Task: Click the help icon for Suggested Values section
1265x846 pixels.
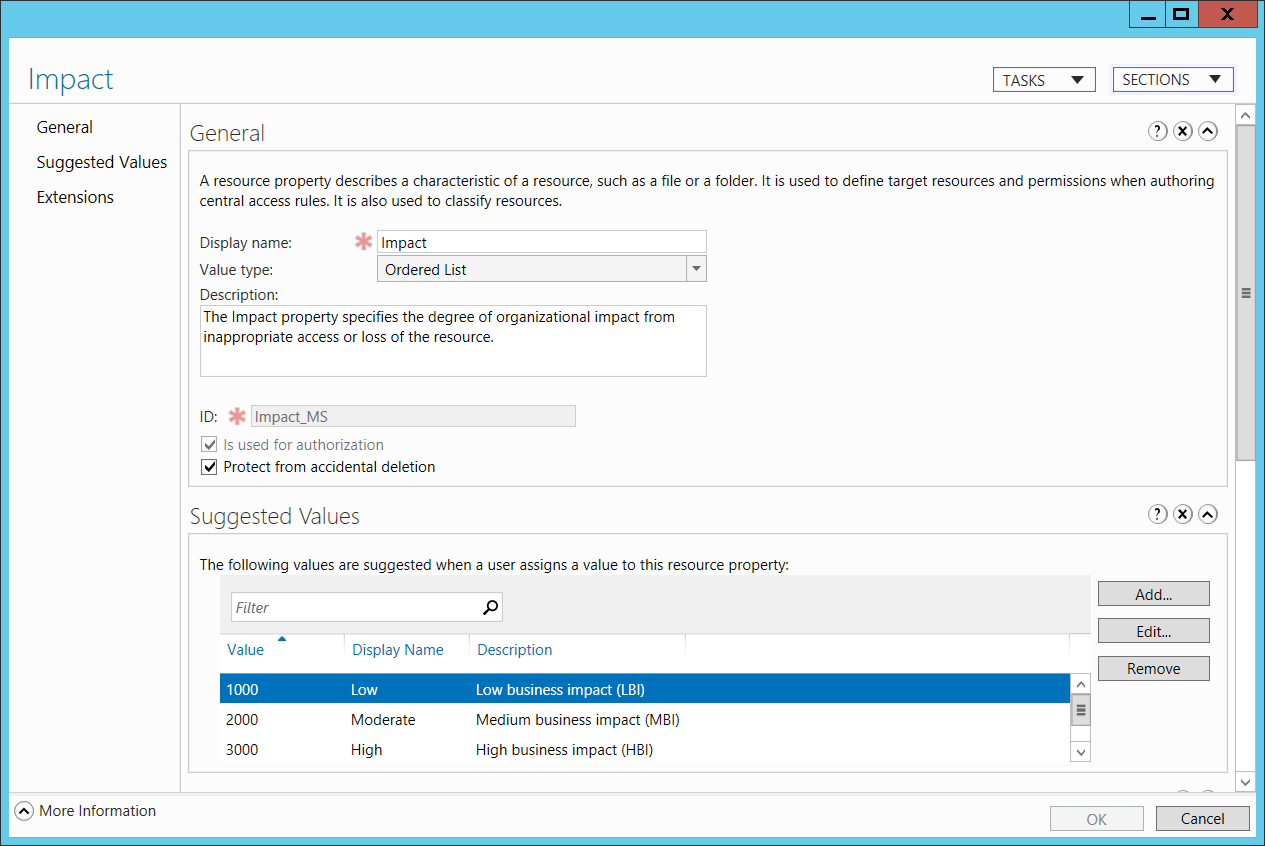Action: tap(1157, 514)
